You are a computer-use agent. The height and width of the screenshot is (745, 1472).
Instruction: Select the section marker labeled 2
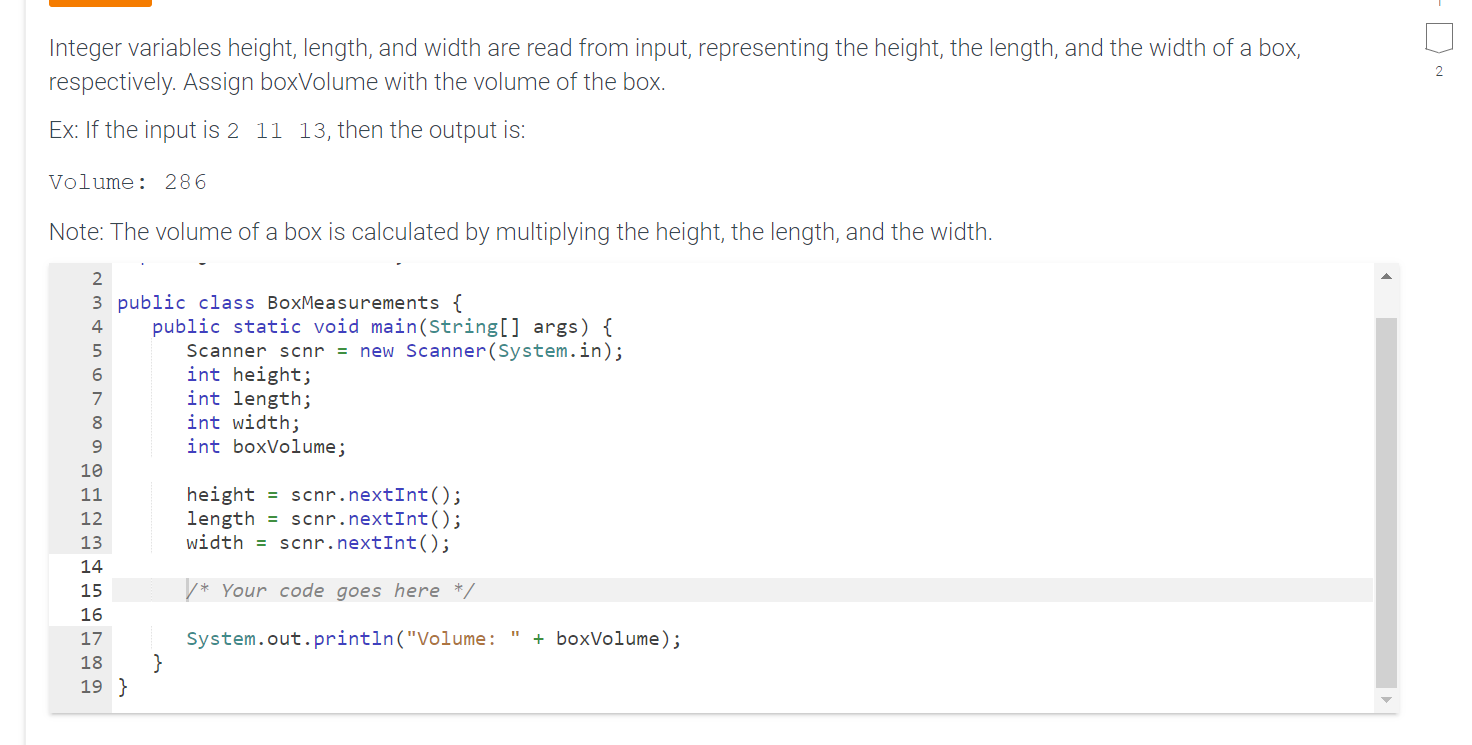pos(1438,71)
